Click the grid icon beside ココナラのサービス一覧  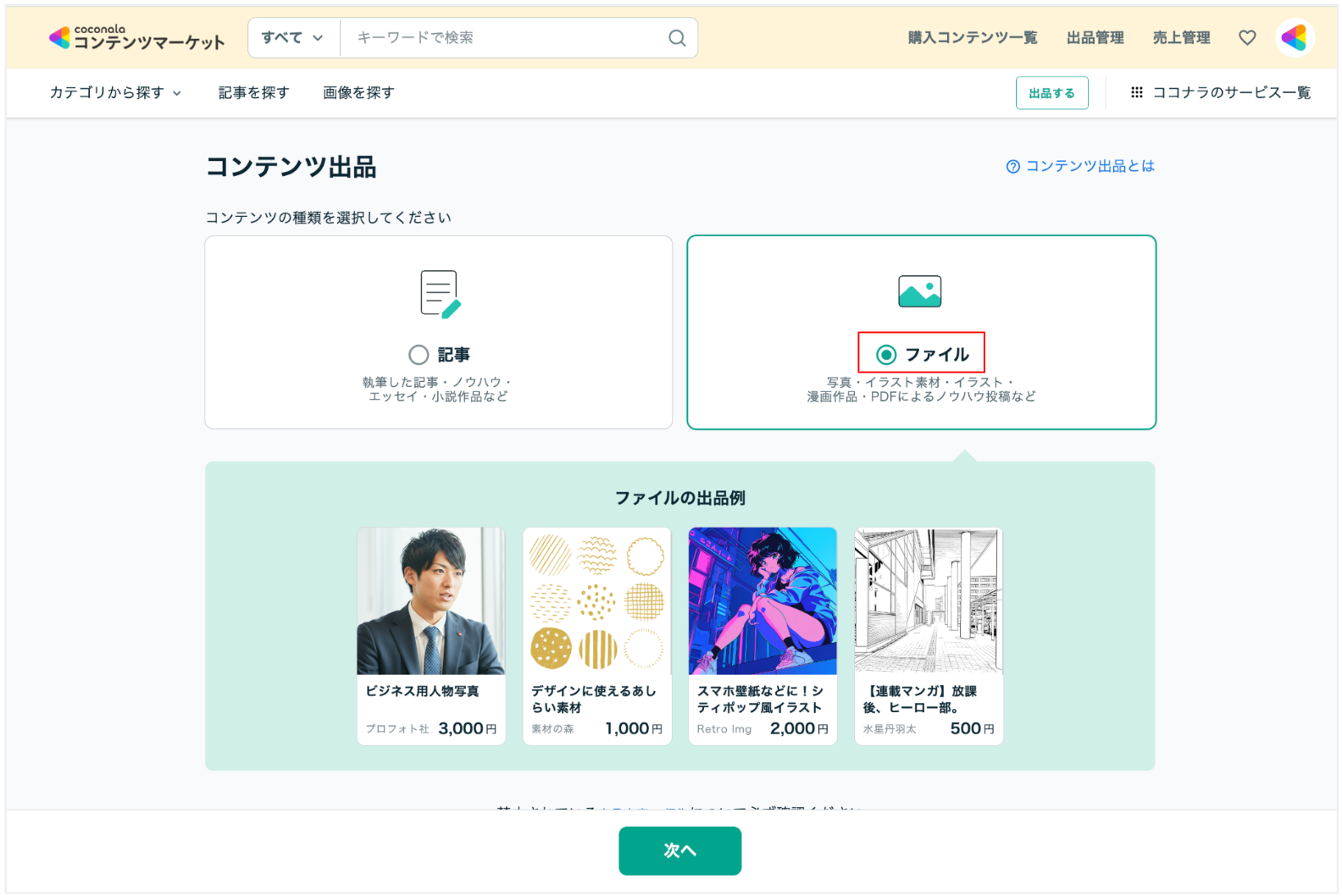[1137, 92]
